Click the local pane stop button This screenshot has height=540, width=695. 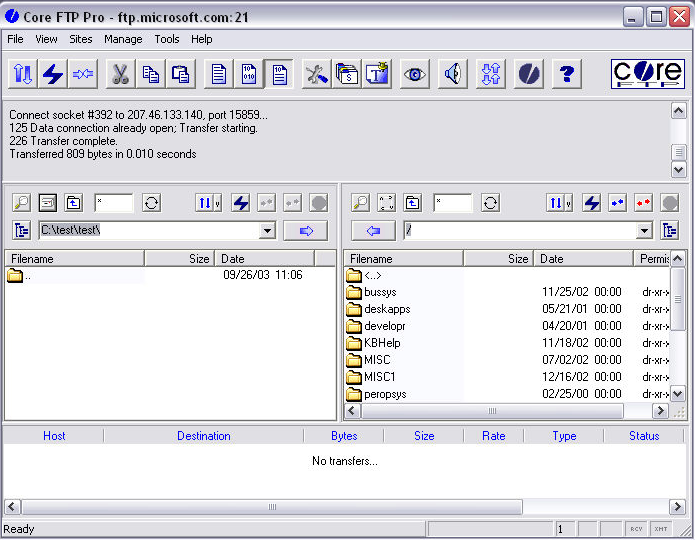pos(319,203)
